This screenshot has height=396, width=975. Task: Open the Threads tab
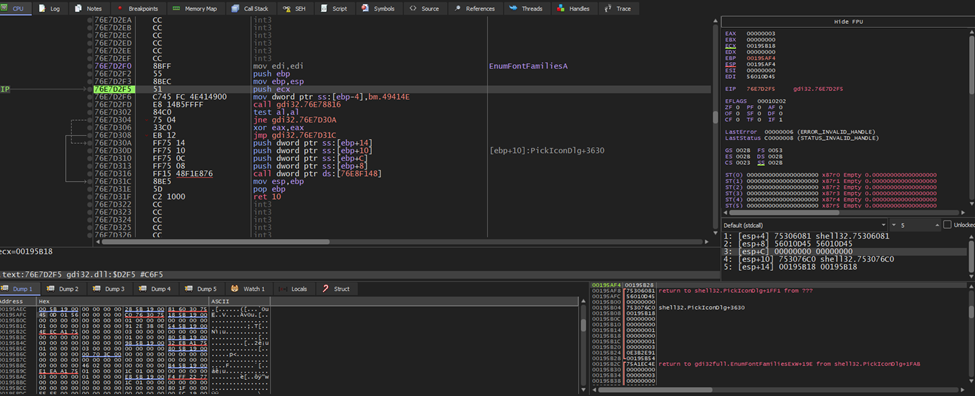click(526, 9)
